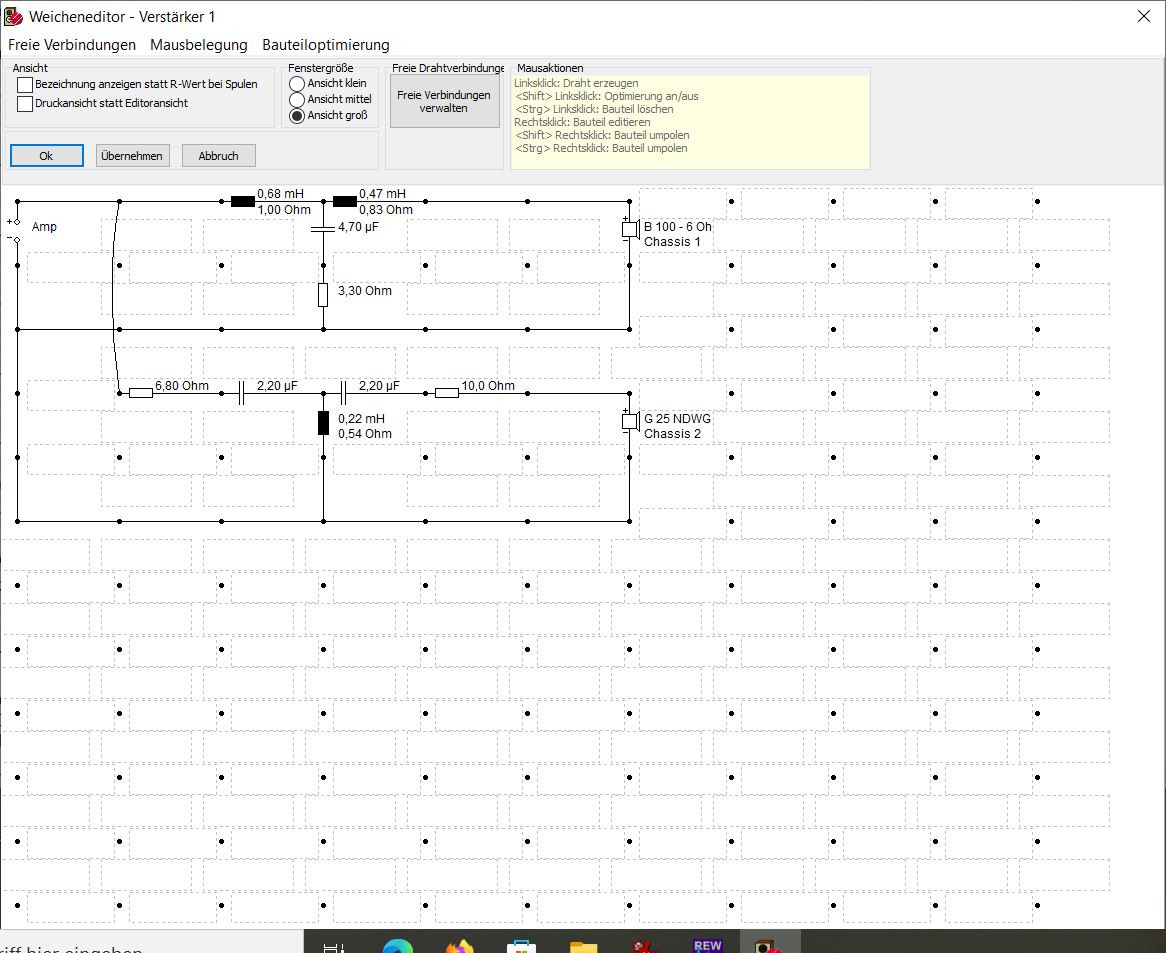This screenshot has height=953, width=1166.
Task: Click the Amp plus terminal
Action: point(16,222)
